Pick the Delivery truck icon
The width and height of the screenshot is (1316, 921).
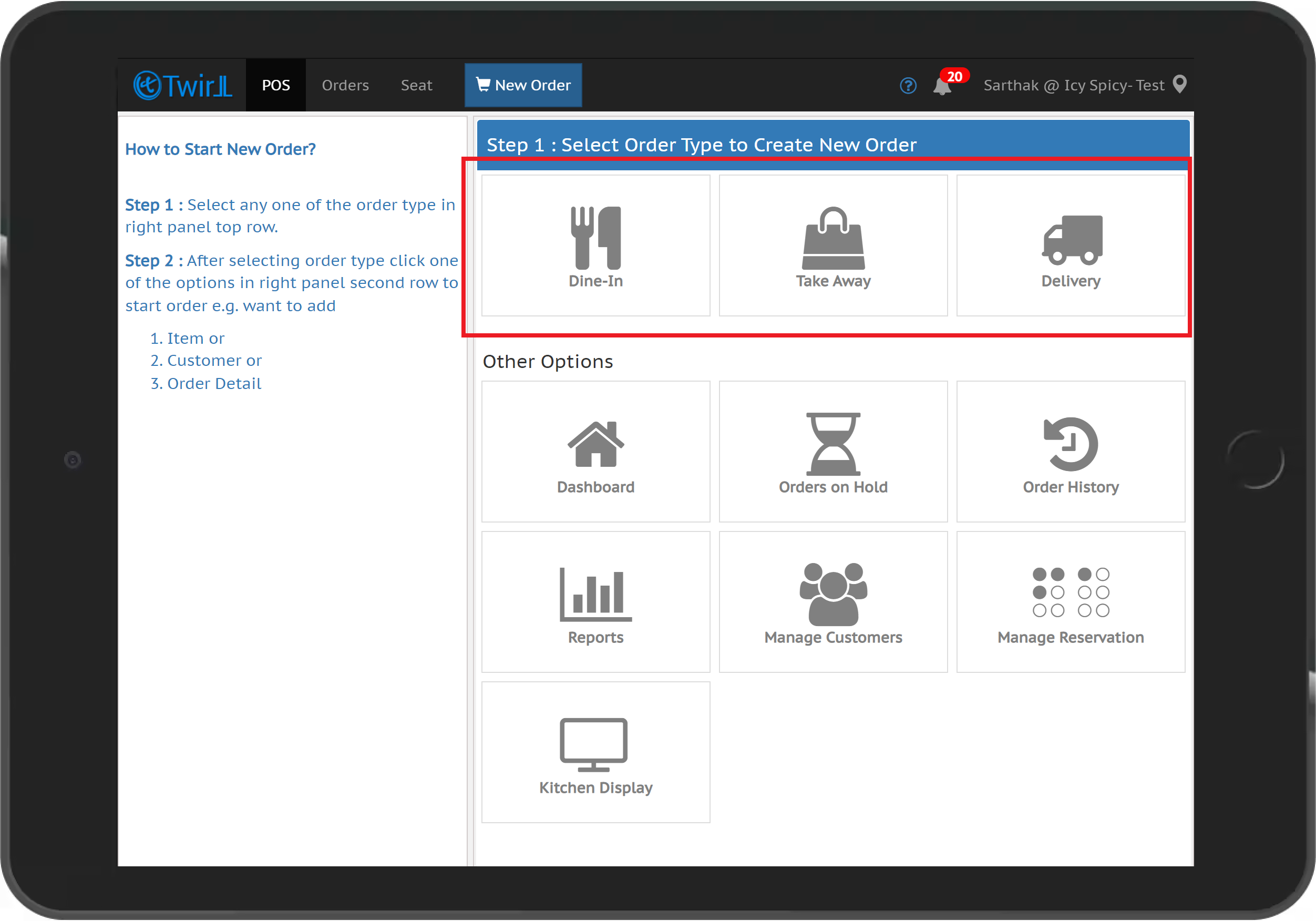(1071, 240)
